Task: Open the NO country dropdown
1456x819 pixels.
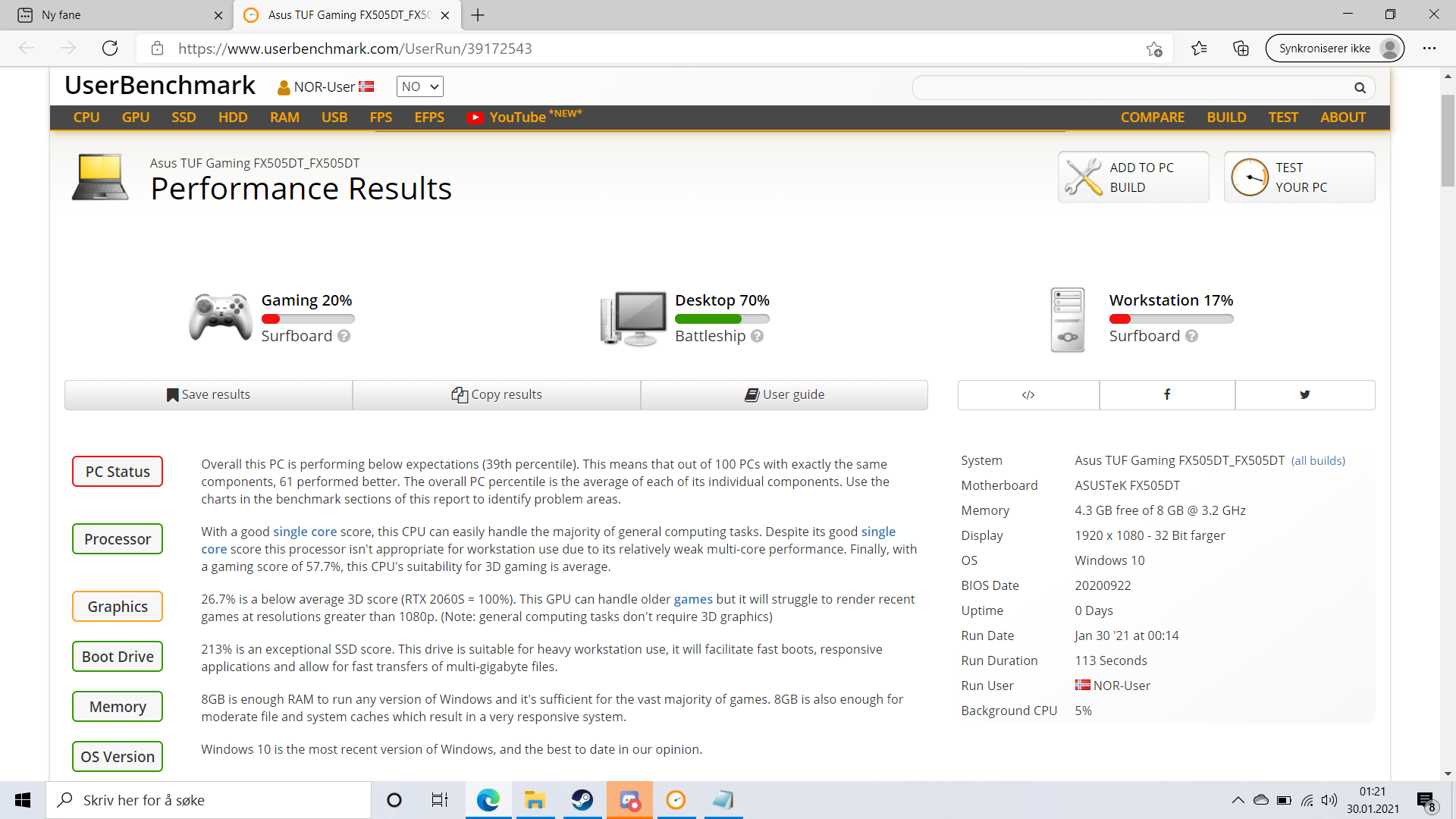Action: (x=419, y=86)
